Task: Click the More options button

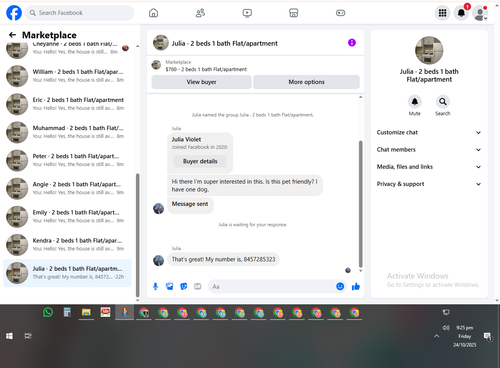Action: (x=306, y=82)
